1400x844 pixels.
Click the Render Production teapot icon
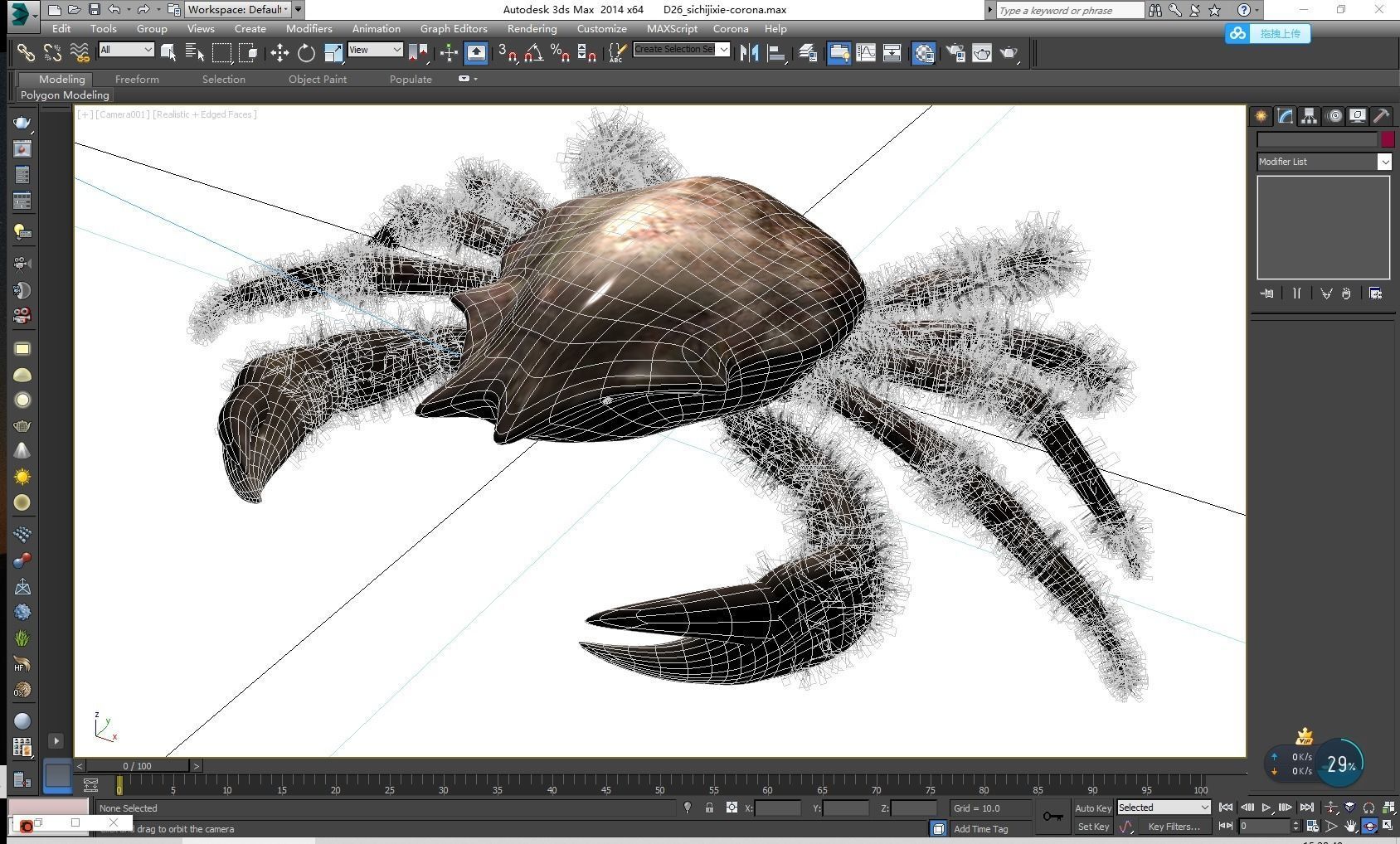pos(1009,53)
